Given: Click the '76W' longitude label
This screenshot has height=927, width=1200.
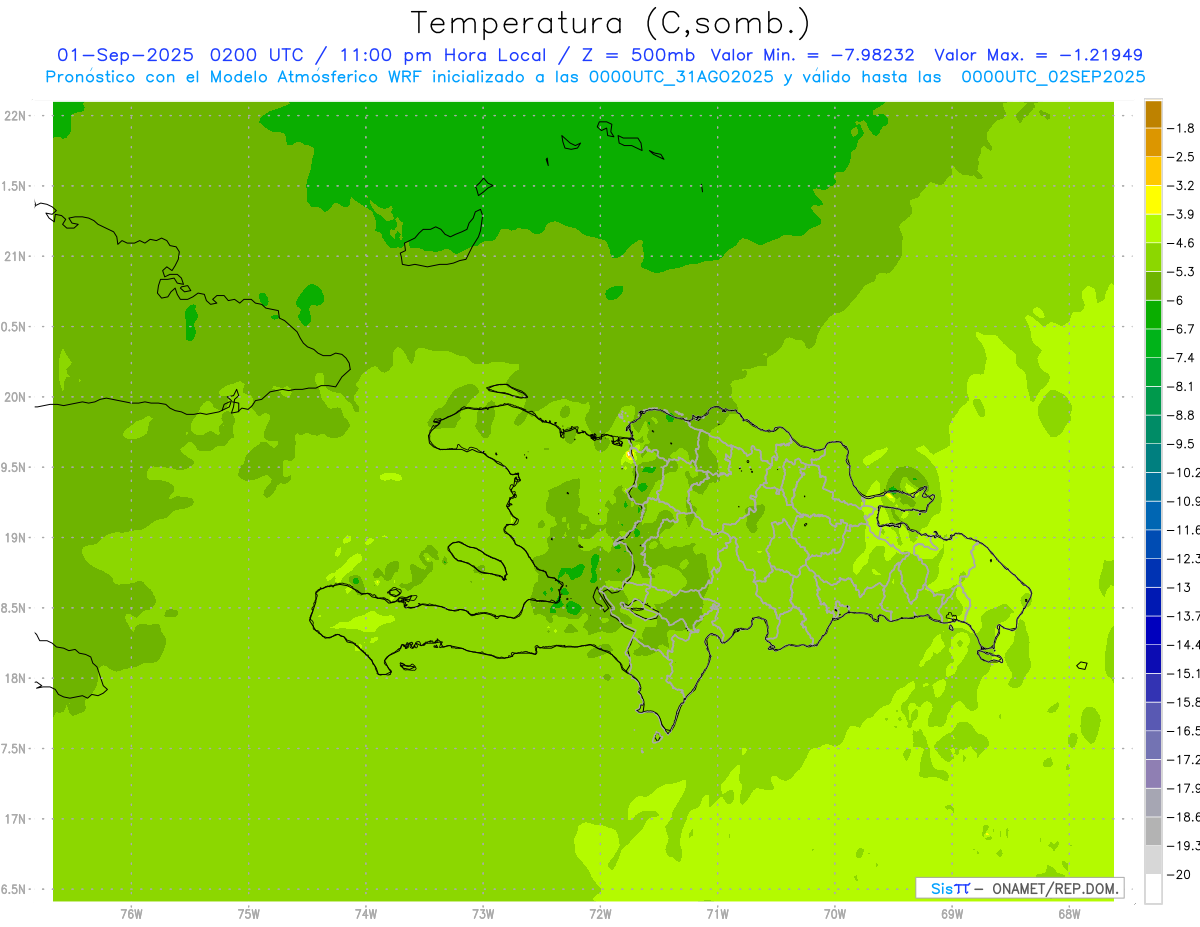Looking at the screenshot, I should pos(131,914).
